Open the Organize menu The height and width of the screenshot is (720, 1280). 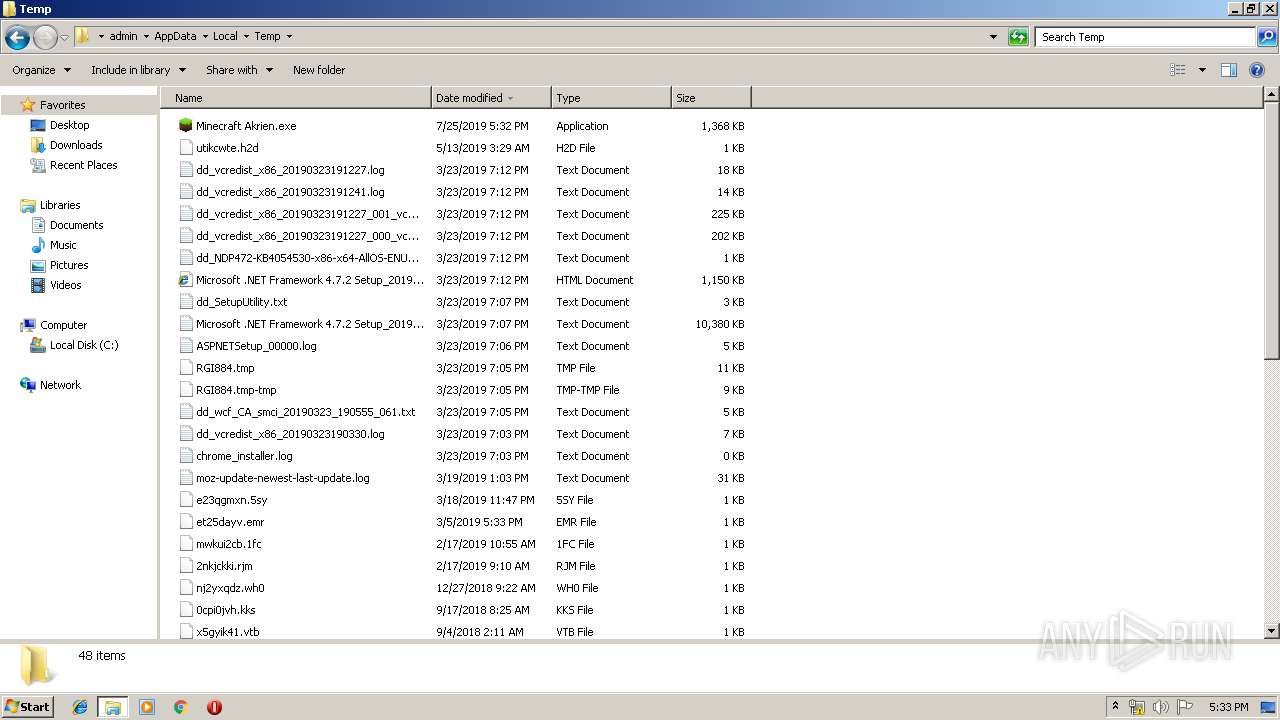tap(41, 70)
